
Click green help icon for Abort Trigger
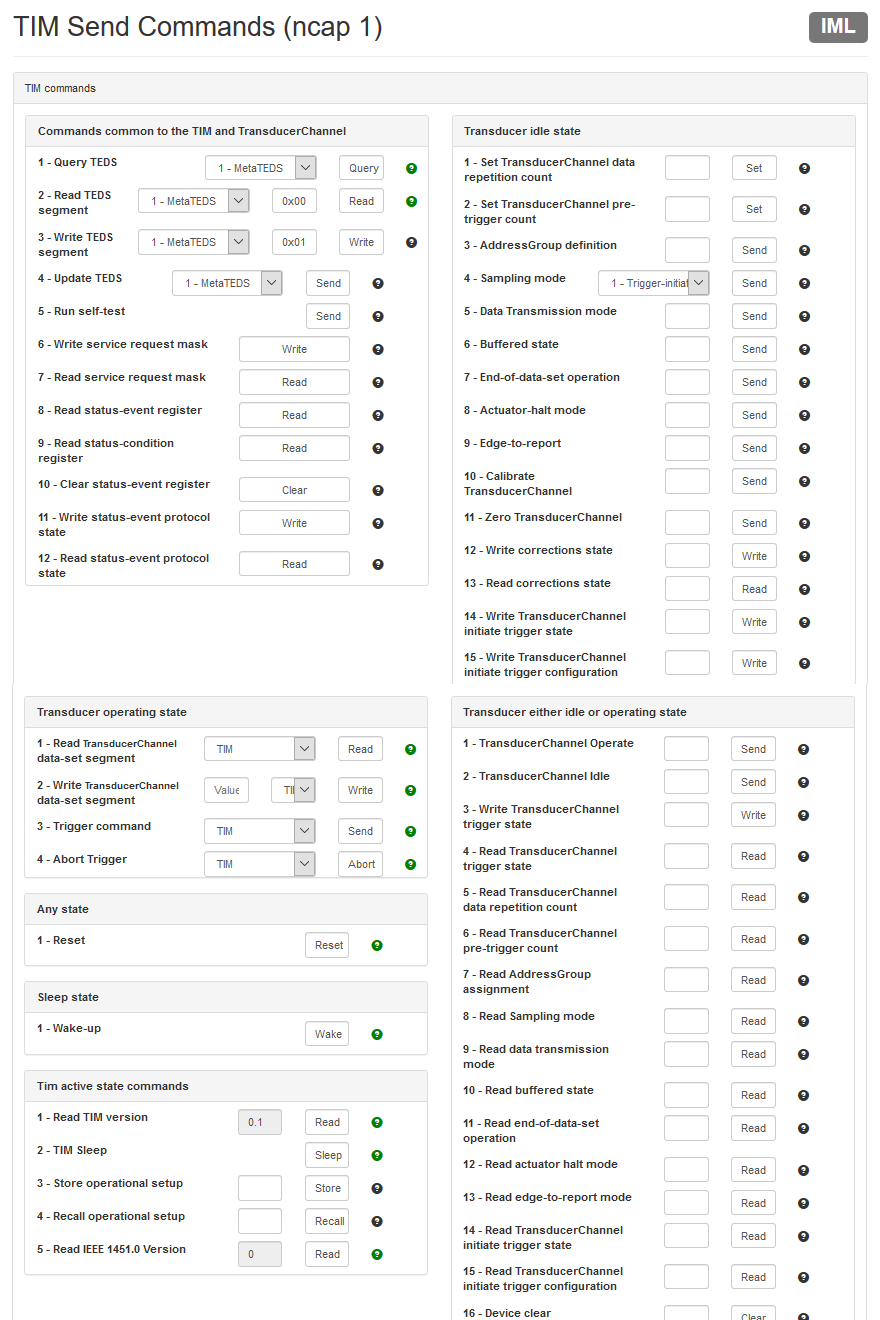[x=410, y=864]
